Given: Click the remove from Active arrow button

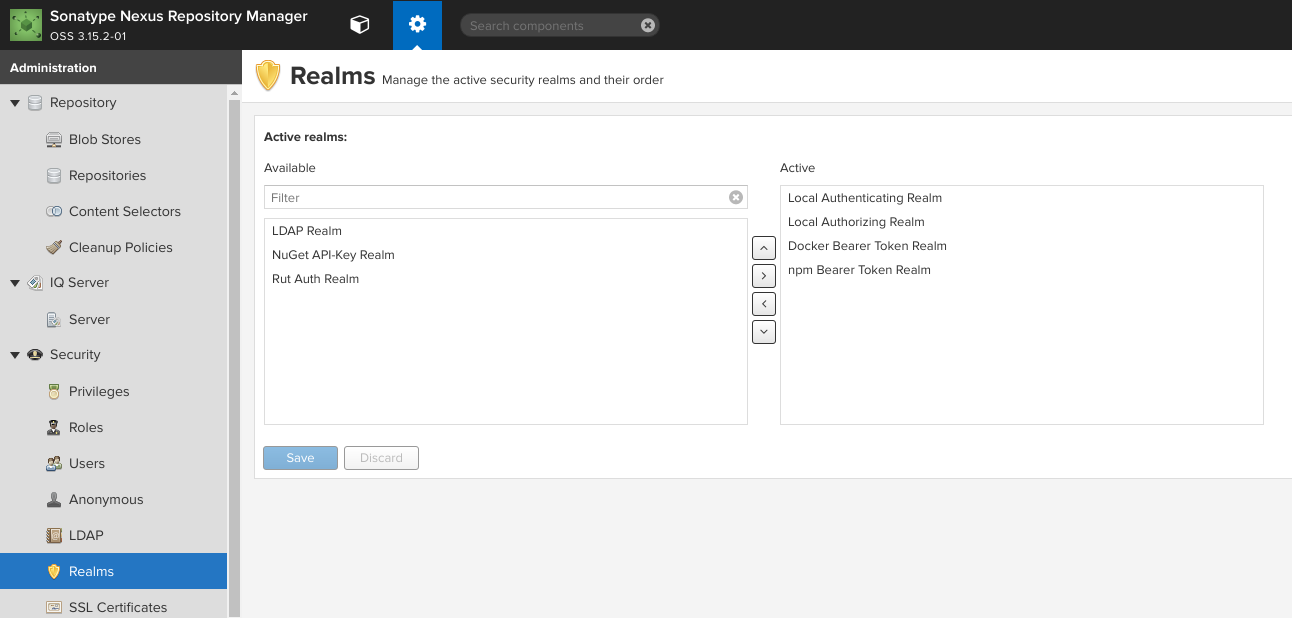Looking at the screenshot, I should click(764, 303).
